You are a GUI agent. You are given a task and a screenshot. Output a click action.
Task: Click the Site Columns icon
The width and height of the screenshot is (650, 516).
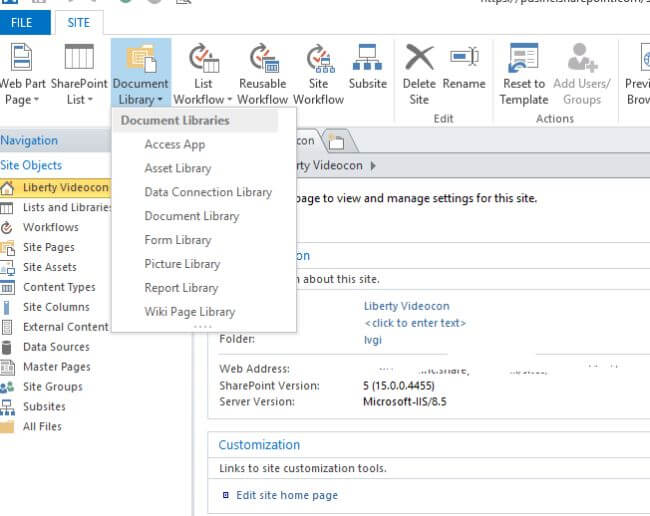click(6, 308)
